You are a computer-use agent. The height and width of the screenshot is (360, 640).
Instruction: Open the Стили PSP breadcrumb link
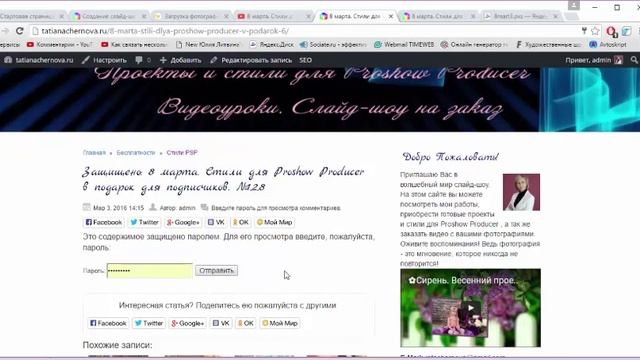pos(182,153)
